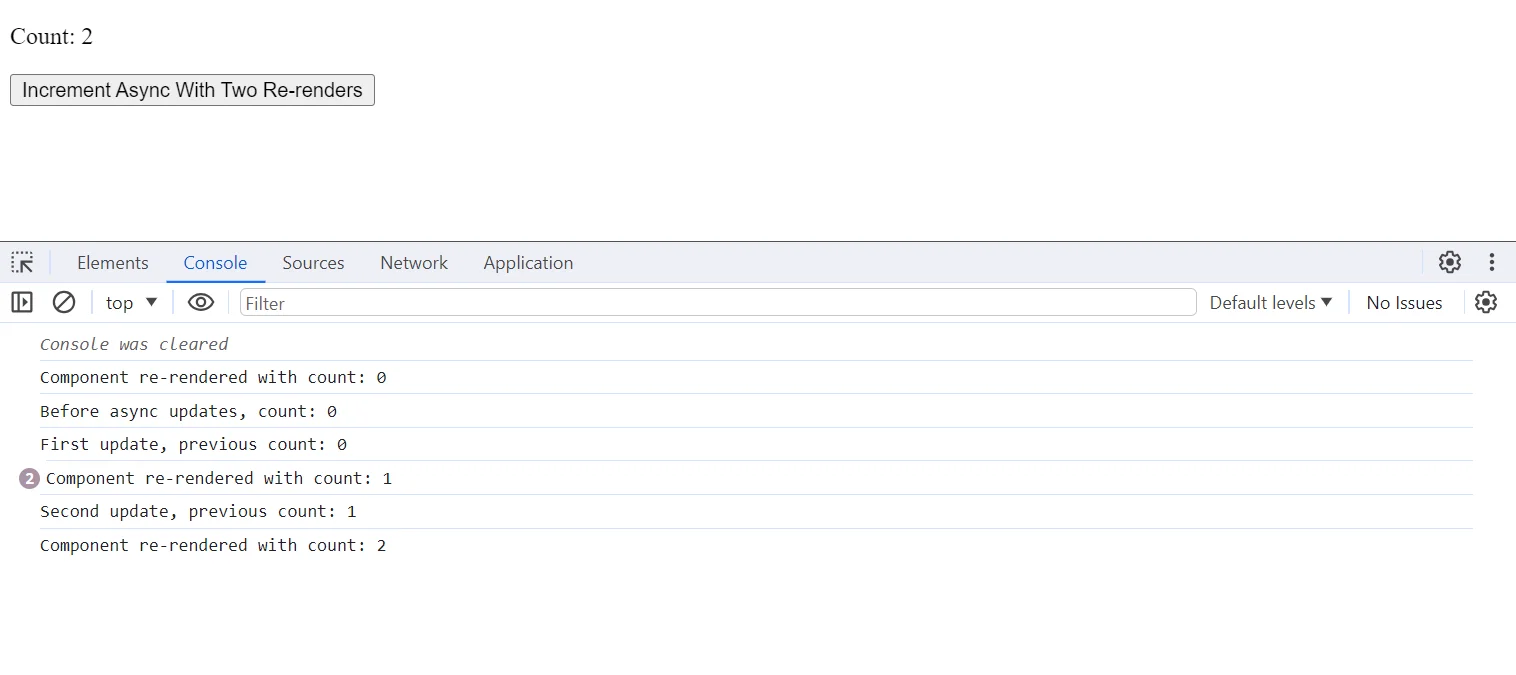Image resolution: width=1516 pixels, height=675 pixels.
Task: Select the 'Console was cleared' message
Action: pyautogui.click(x=135, y=344)
